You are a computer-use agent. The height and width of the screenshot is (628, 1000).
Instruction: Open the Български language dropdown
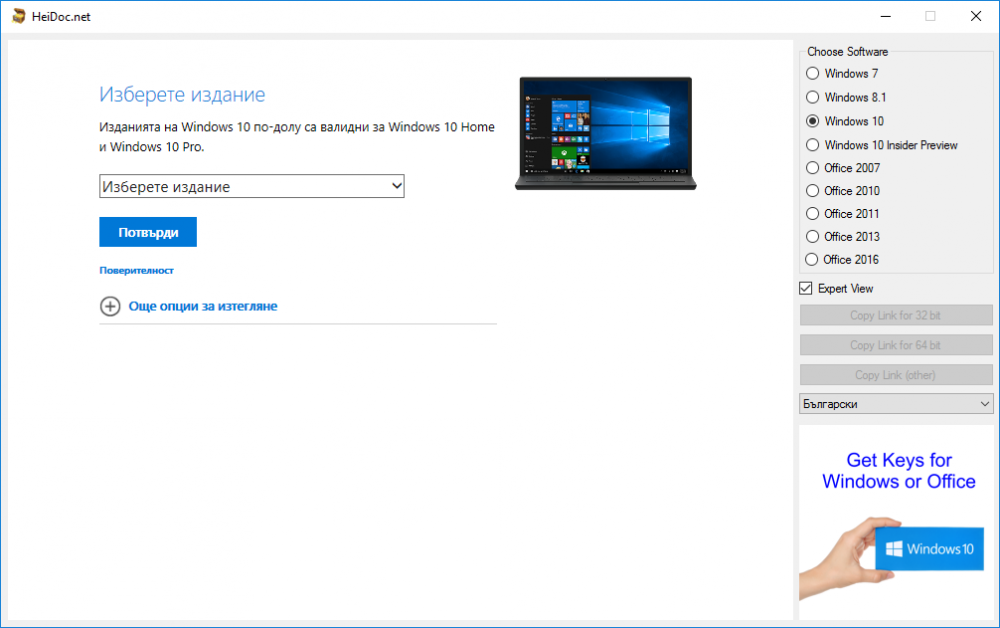896,404
